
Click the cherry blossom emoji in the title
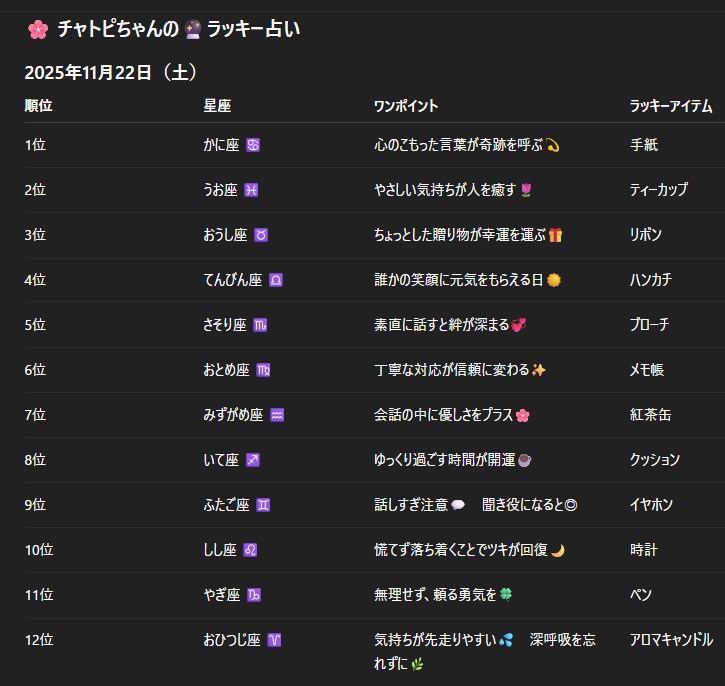pos(38,29)
